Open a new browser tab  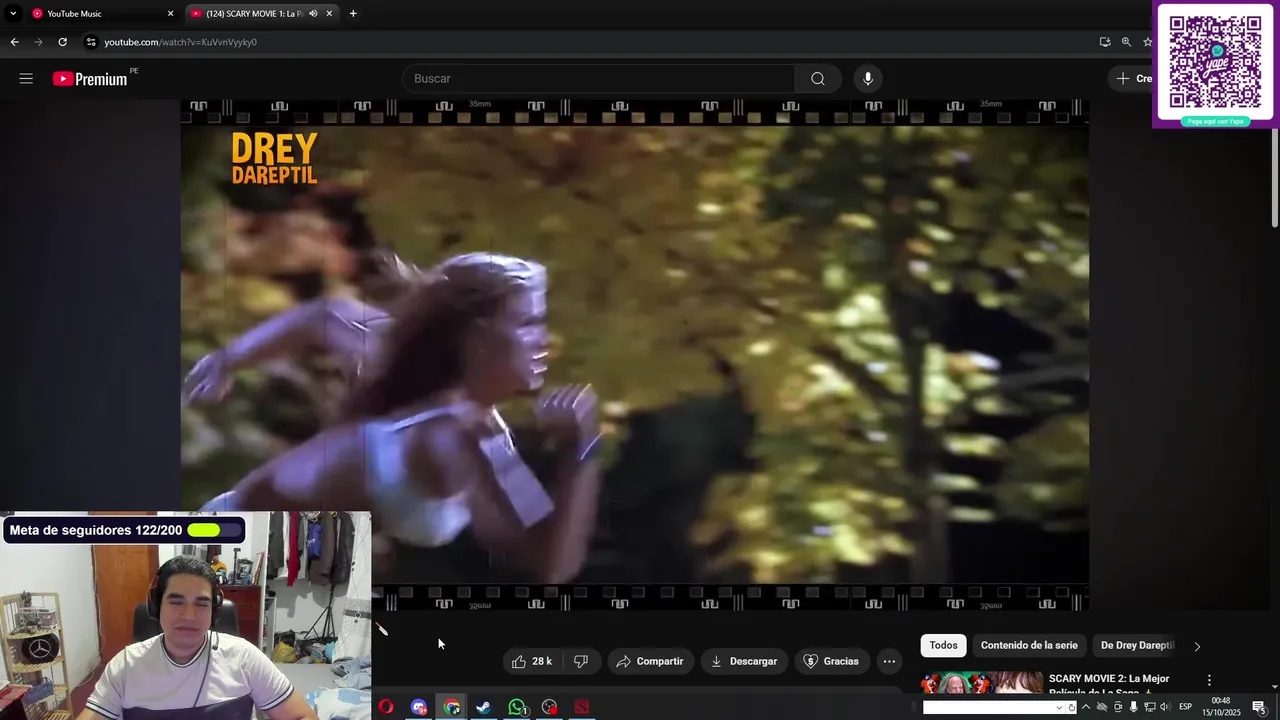353,14
